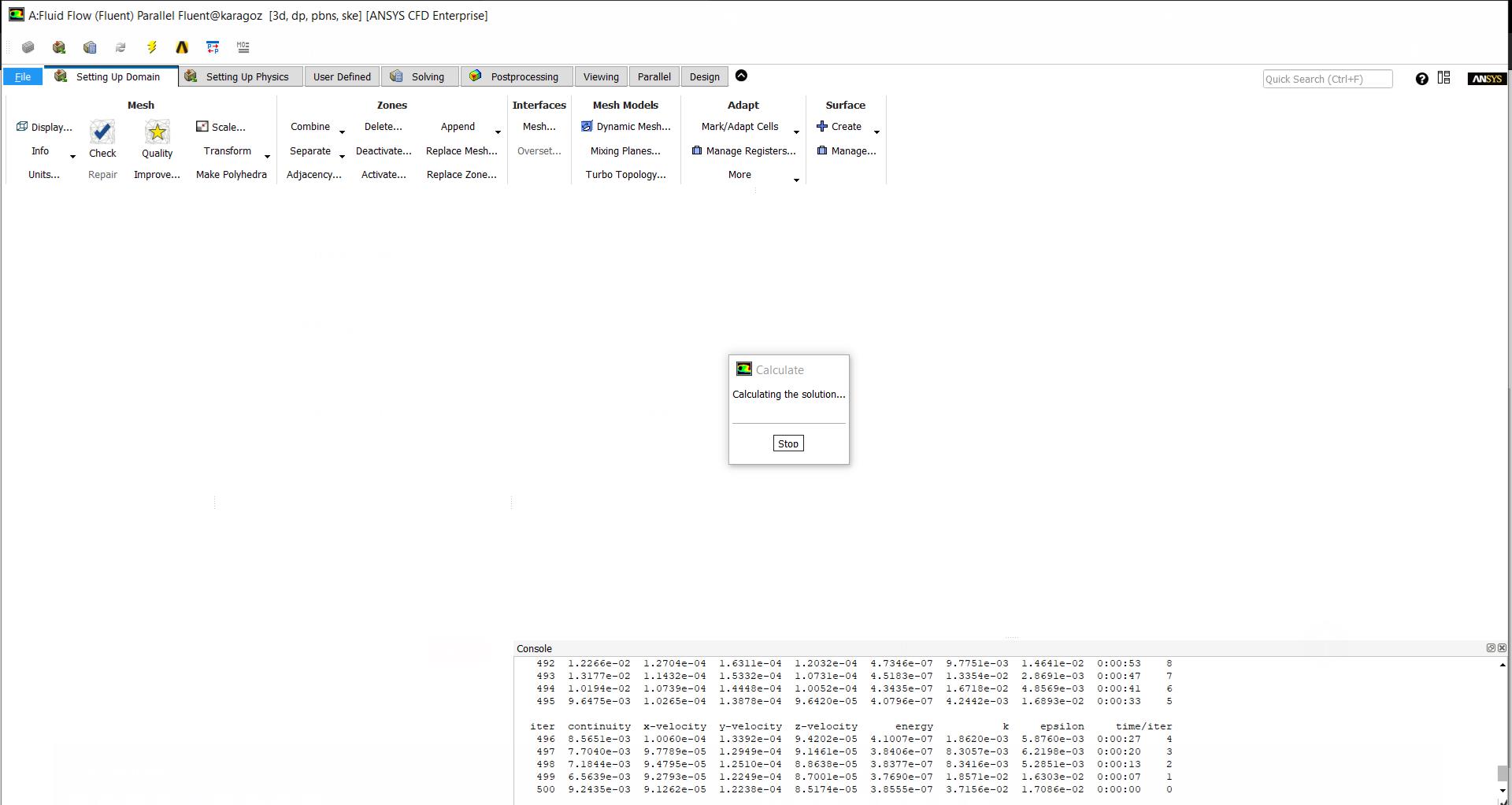Expand the More dropdown in Adapt
The height and width of the screenshot is (805, 1512).
coord(796,180)
